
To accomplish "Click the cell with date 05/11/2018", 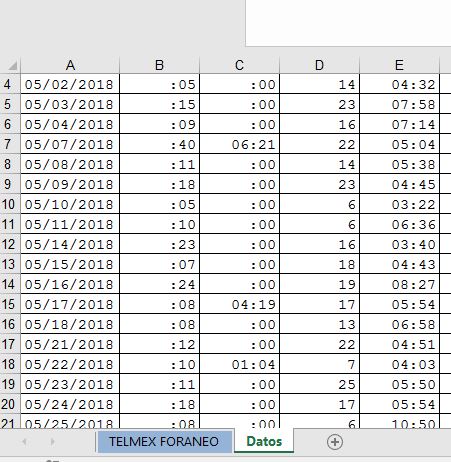I will click(x=70, y=224).
